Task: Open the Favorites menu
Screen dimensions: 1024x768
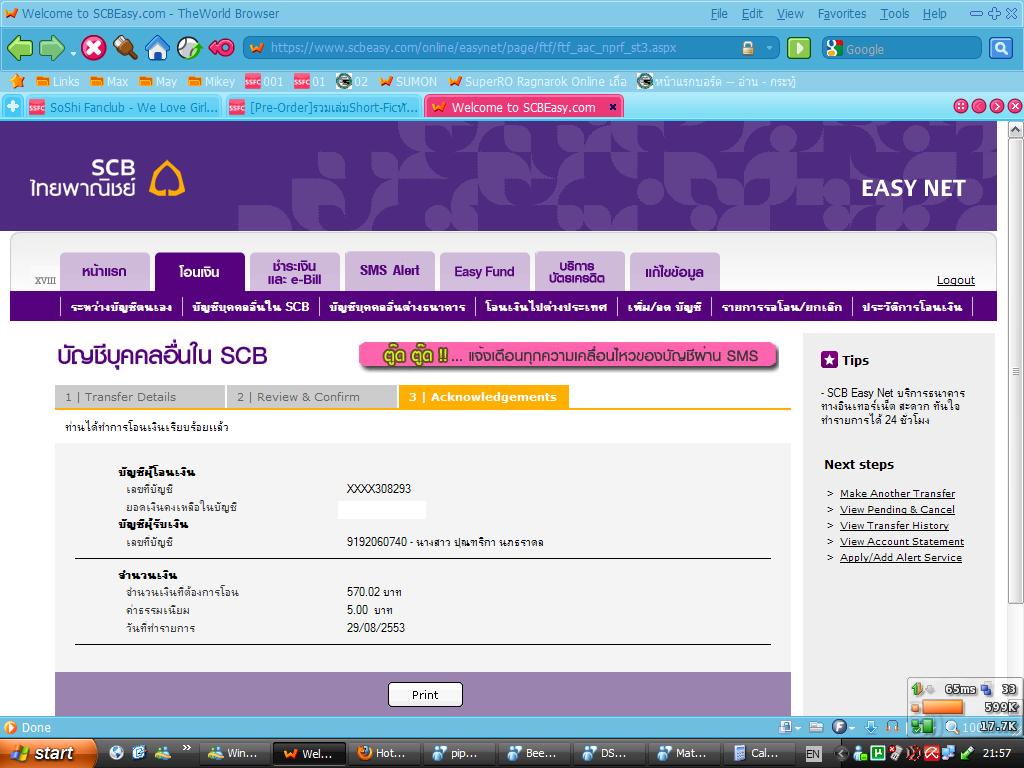Action: coord(842,14)
